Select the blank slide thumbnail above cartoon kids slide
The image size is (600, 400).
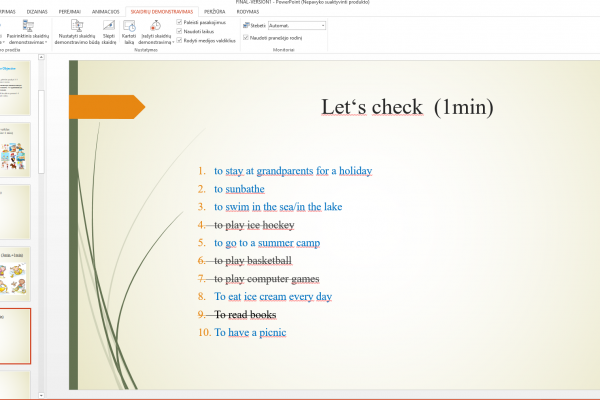pyautogui.click(x=15, y=212)
